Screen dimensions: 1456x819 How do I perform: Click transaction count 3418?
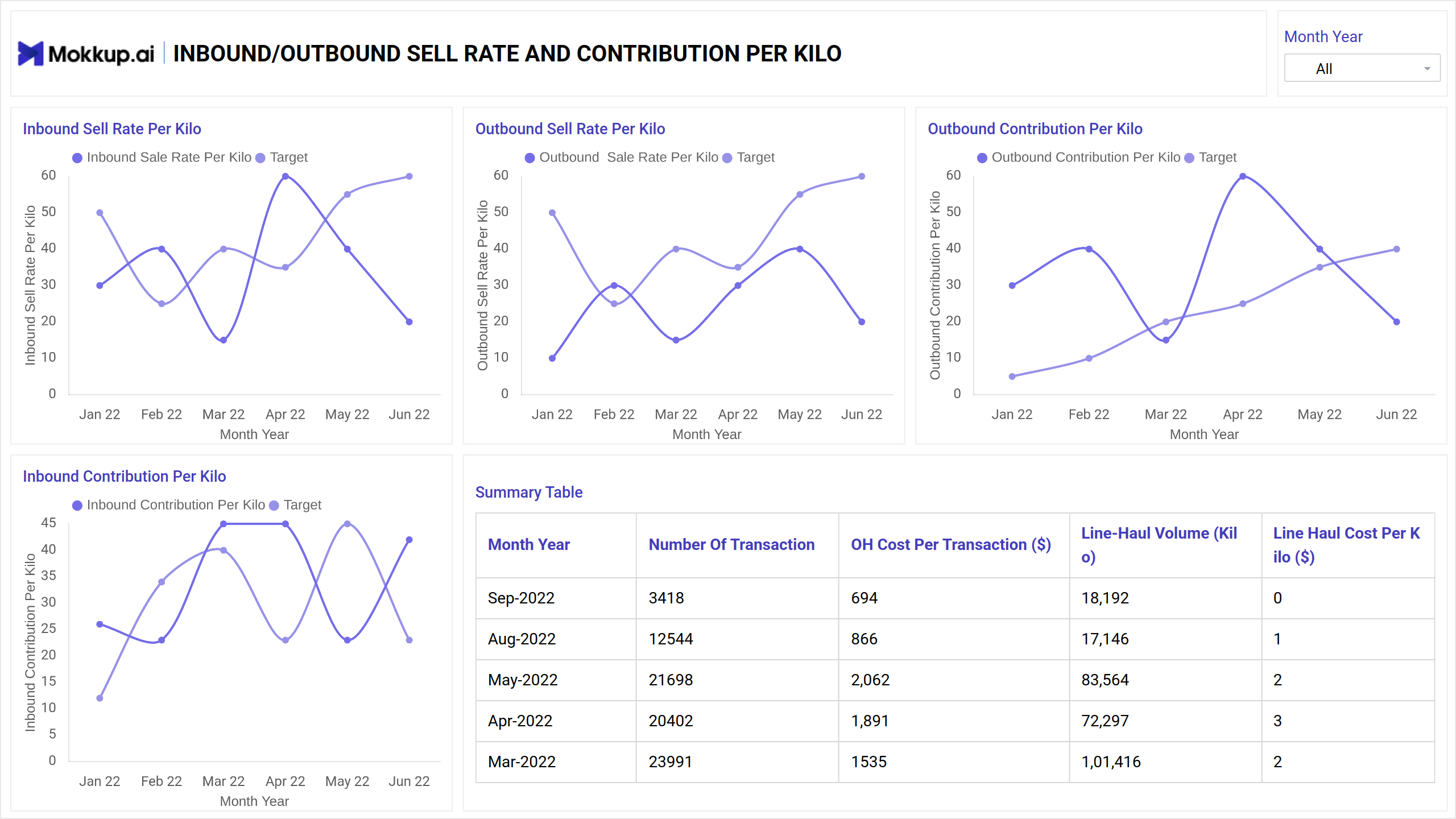click(667, 598)
